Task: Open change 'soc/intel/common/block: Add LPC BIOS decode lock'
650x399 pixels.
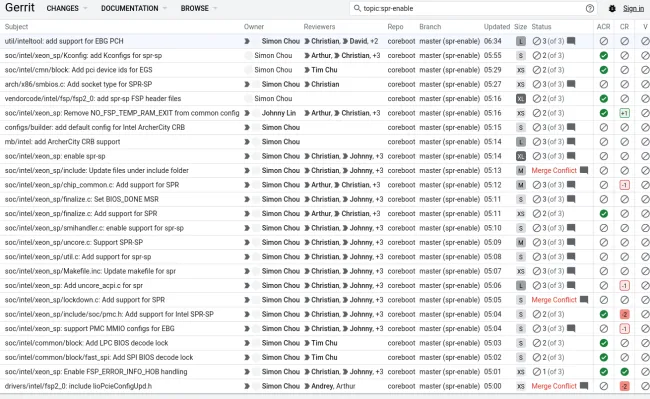Action: click(x=87, y=343)
